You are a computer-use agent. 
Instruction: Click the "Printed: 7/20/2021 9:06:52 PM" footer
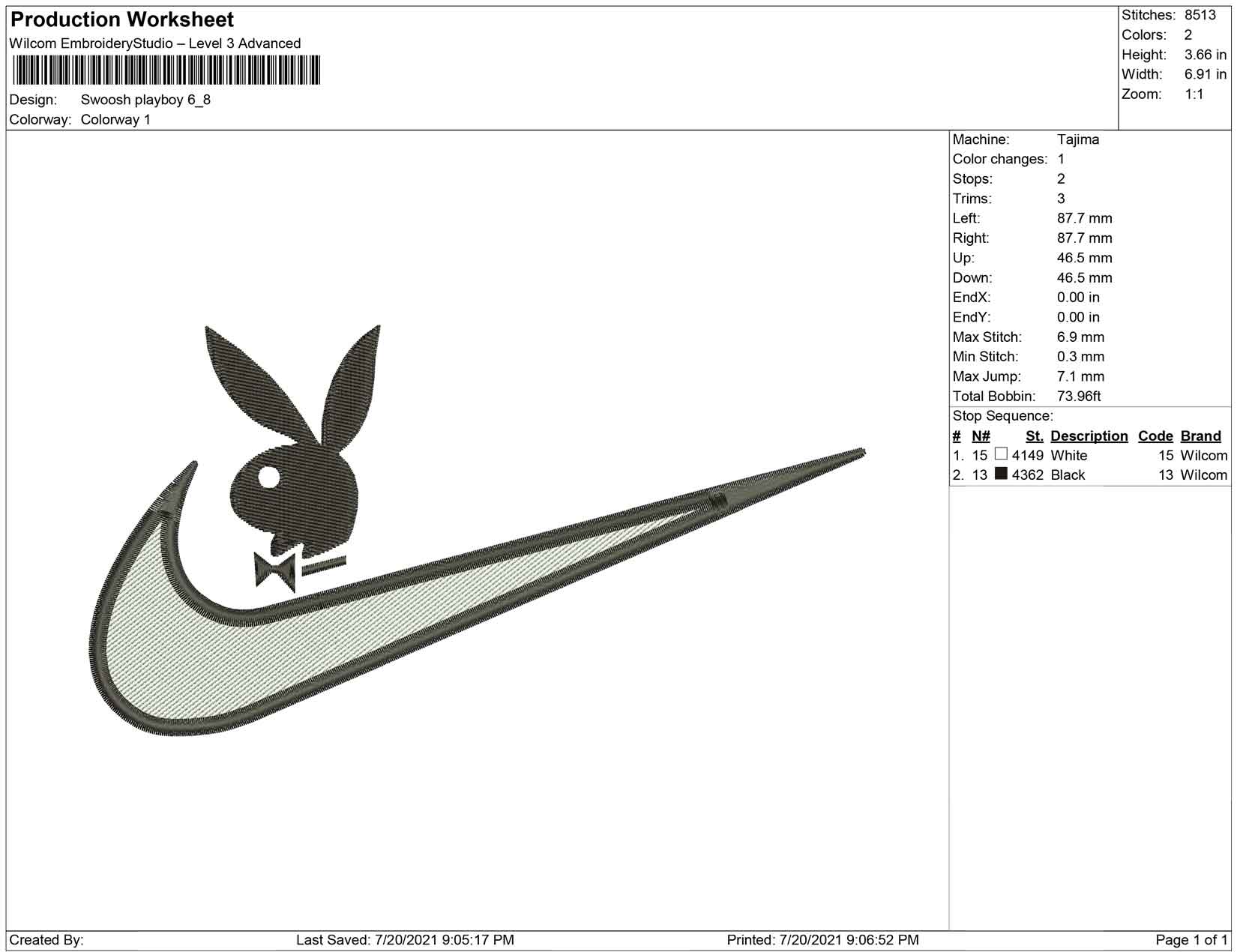tap(823, 940)
